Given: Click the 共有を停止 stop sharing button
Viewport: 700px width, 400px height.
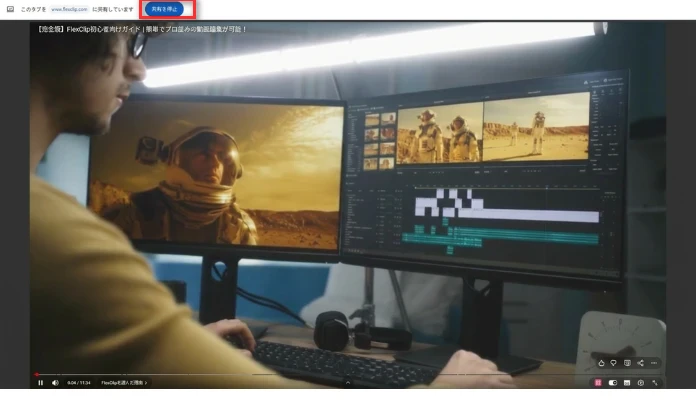Looking at the screenshot, I should 162,9.
